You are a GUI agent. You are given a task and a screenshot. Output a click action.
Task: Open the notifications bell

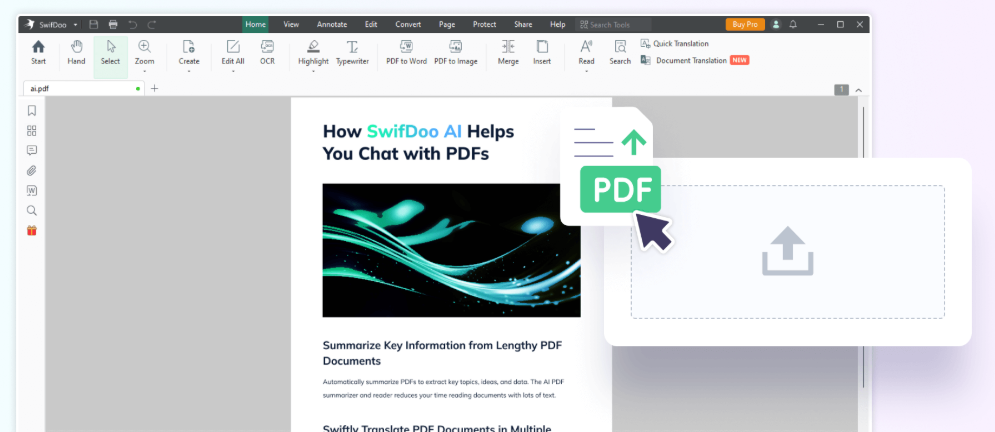(x=793, y=25)
